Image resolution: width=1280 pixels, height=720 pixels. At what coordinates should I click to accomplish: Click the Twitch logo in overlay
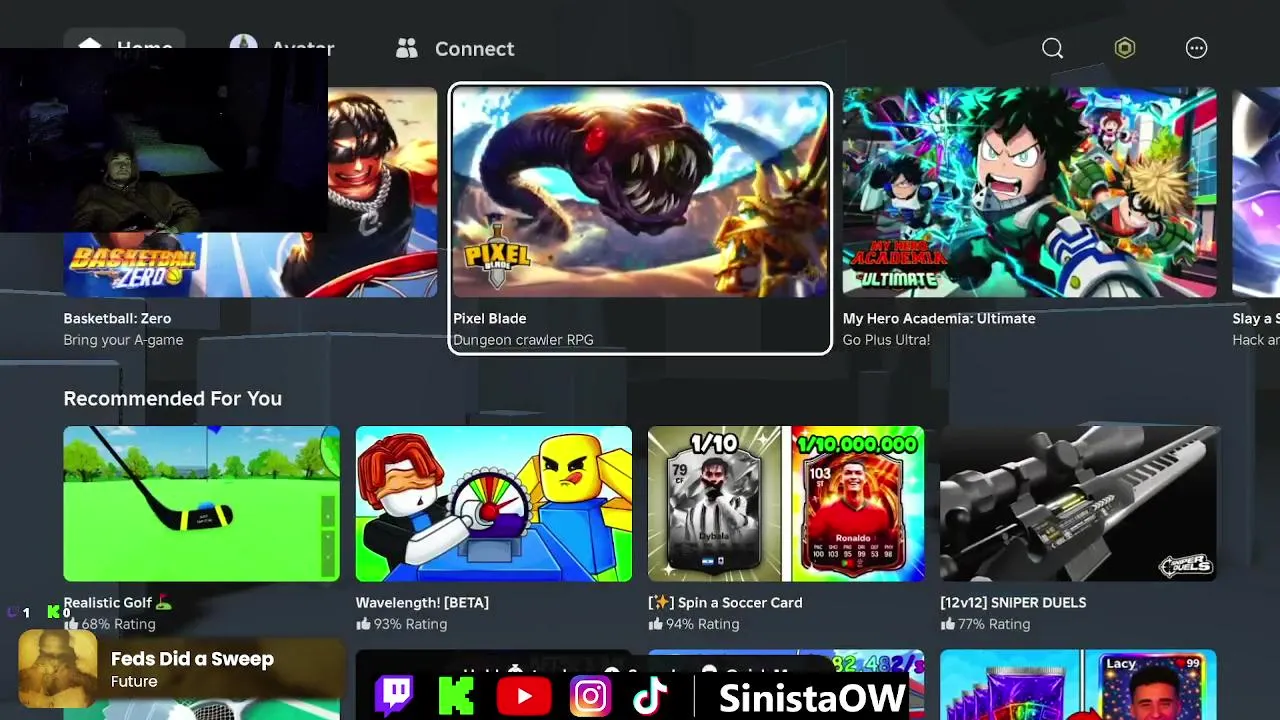point(394,695)
